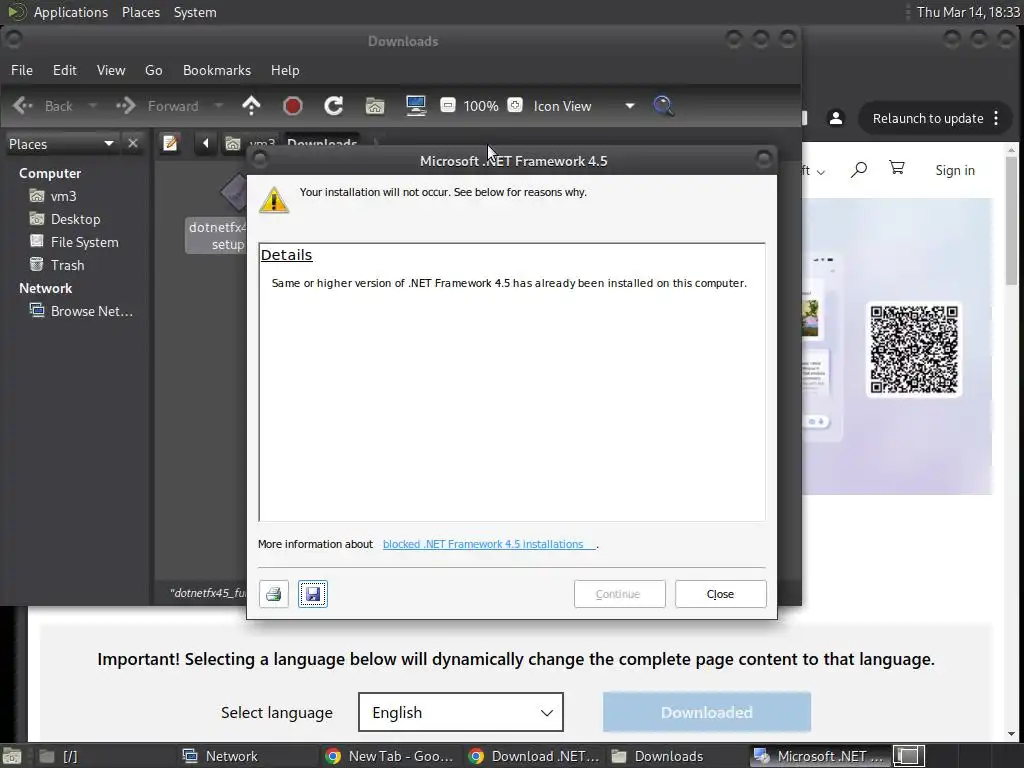Image resolution: width=1024 pixels, height=768 pixels.
Task: Open Edit menu in Downloads window
Action: (65, 71)
